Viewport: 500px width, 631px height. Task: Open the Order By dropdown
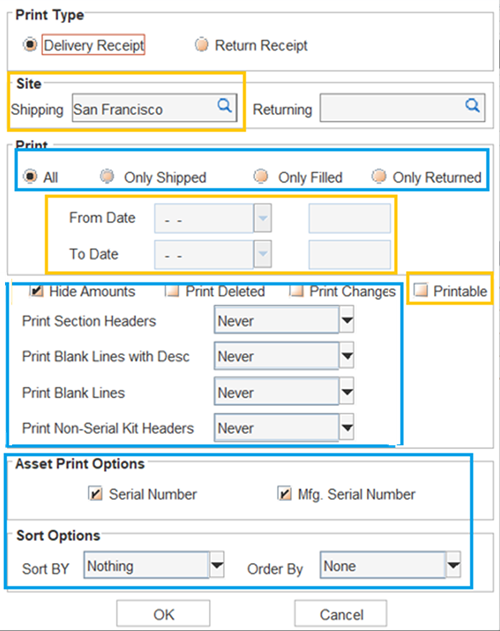[x=453, y=565]
